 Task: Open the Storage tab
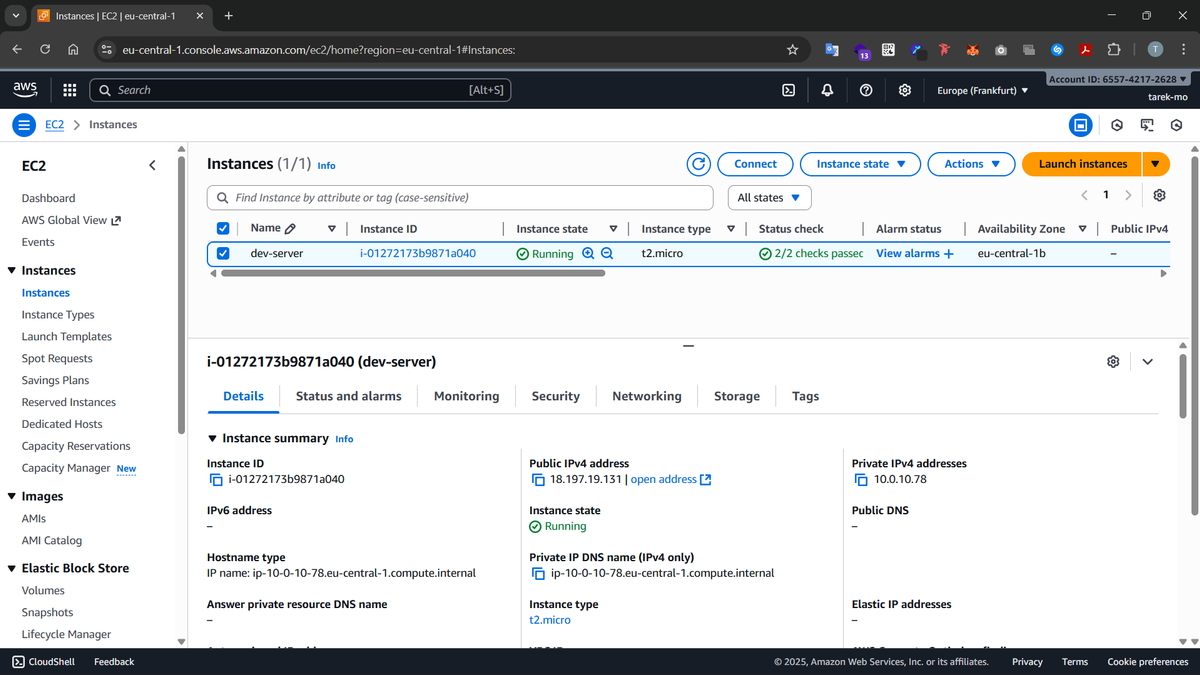click(737, 396)
